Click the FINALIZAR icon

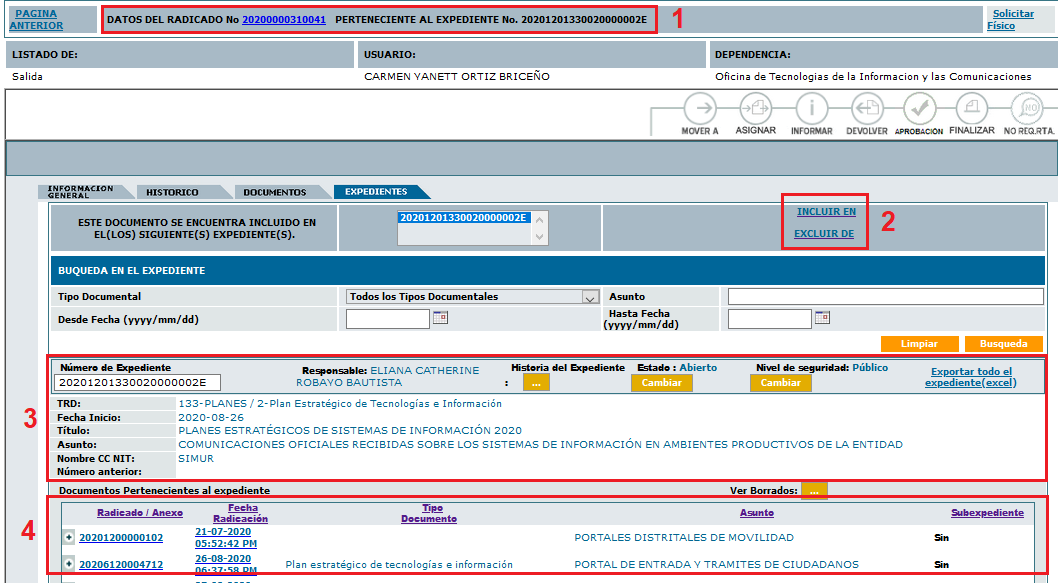click(x=972, y=108)
